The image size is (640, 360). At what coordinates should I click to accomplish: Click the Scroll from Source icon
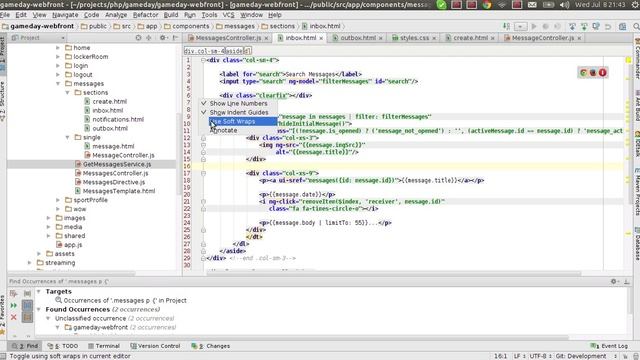(x=138, y=38)
